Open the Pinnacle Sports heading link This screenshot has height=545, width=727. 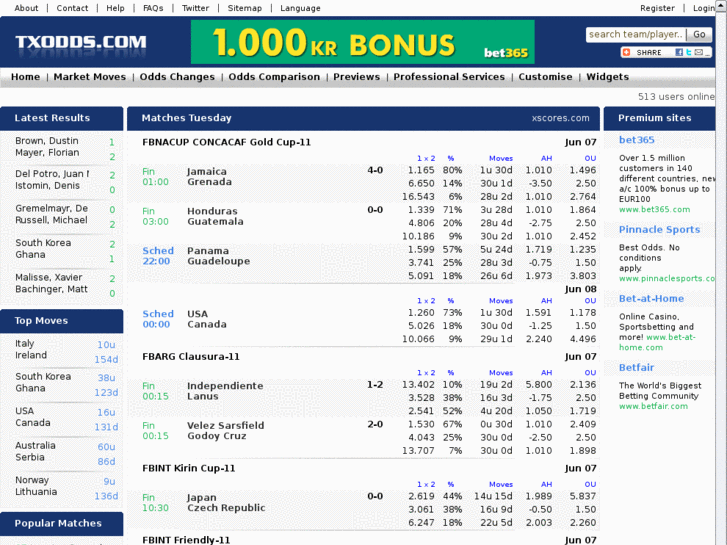(659, 229)
